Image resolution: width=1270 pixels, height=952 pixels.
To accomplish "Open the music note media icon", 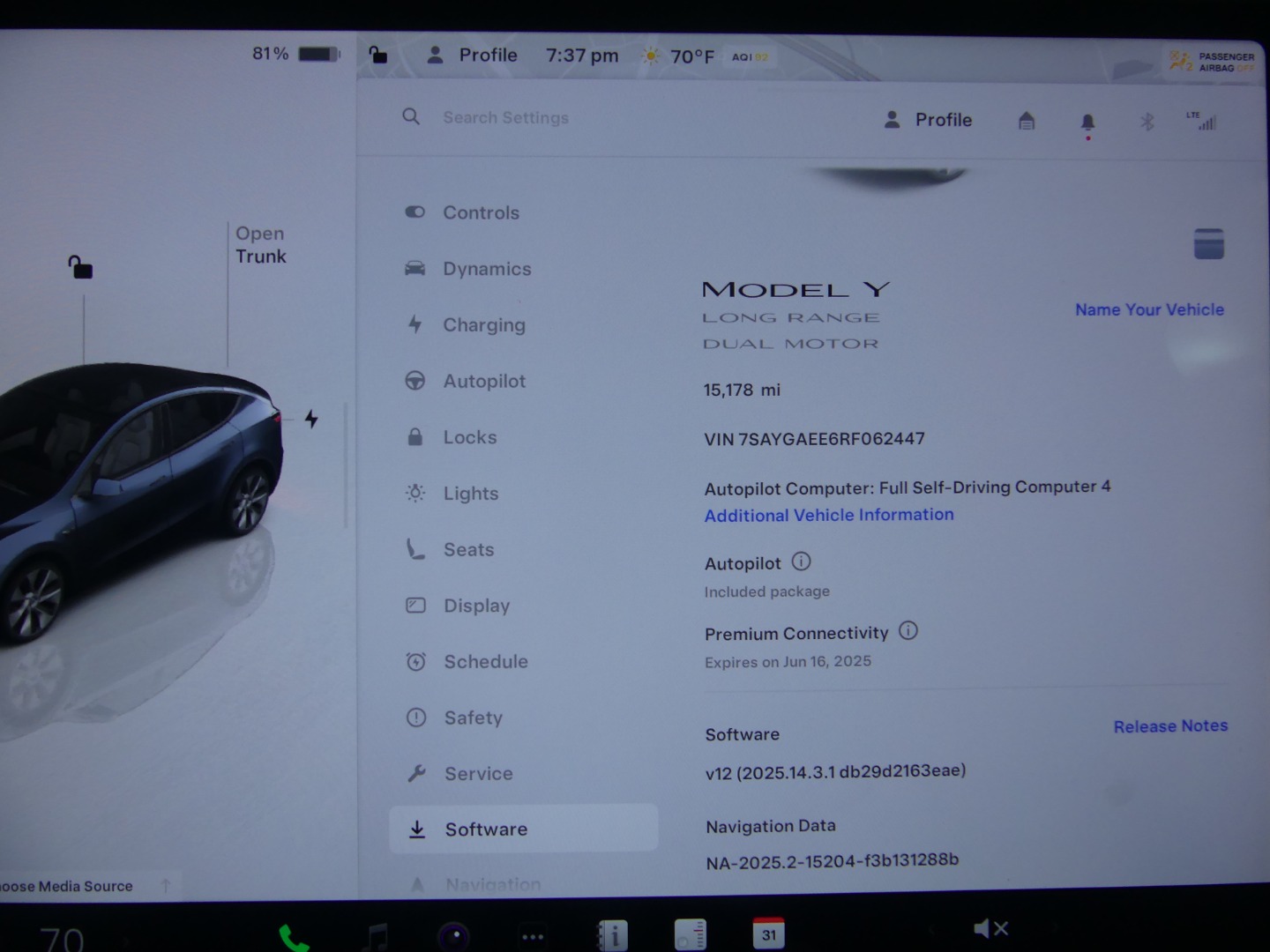I will pos(377,936).
